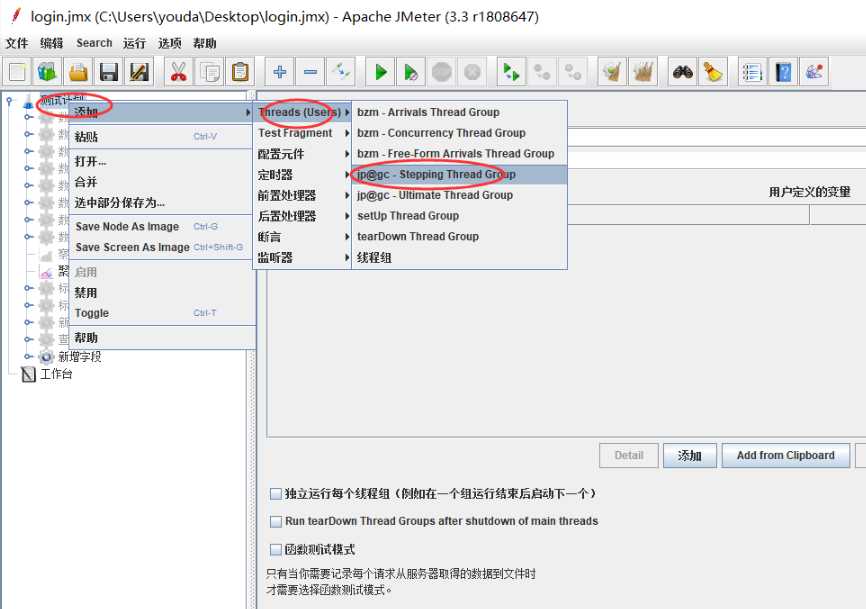Collapse the root test plan tree node
This screenshot has height=609, width=866.
[9, 100]
